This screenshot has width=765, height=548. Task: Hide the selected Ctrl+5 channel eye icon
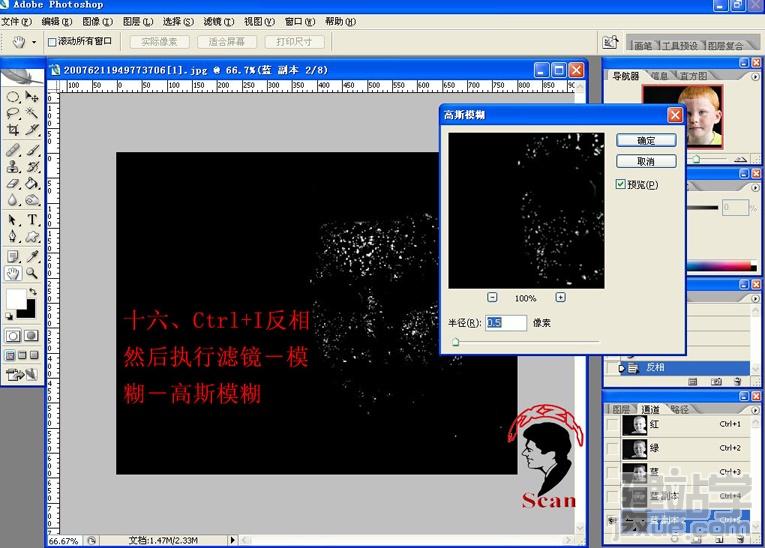point(612,521)
